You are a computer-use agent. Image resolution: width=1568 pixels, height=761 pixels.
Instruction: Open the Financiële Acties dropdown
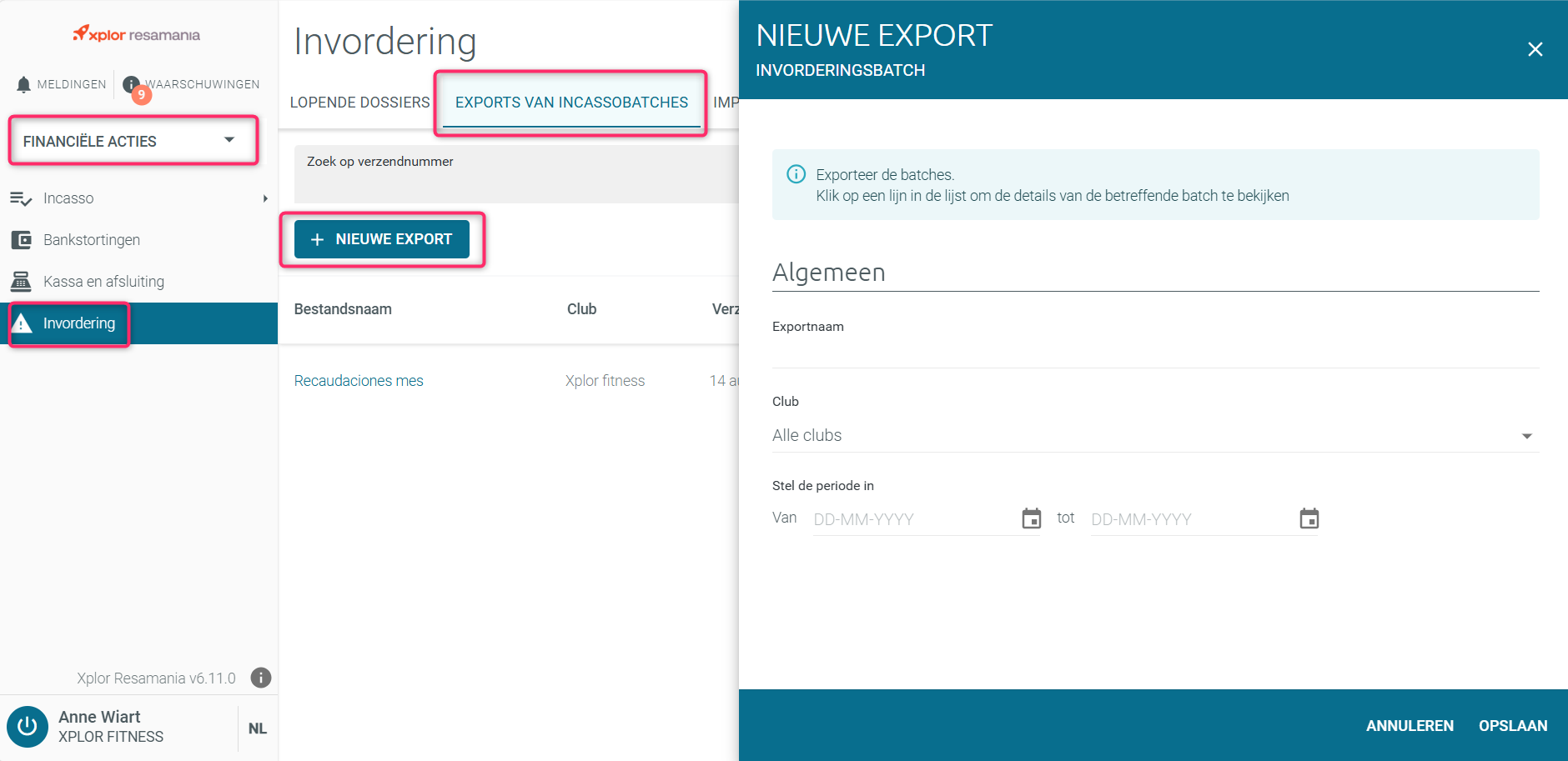click(133, 141)
